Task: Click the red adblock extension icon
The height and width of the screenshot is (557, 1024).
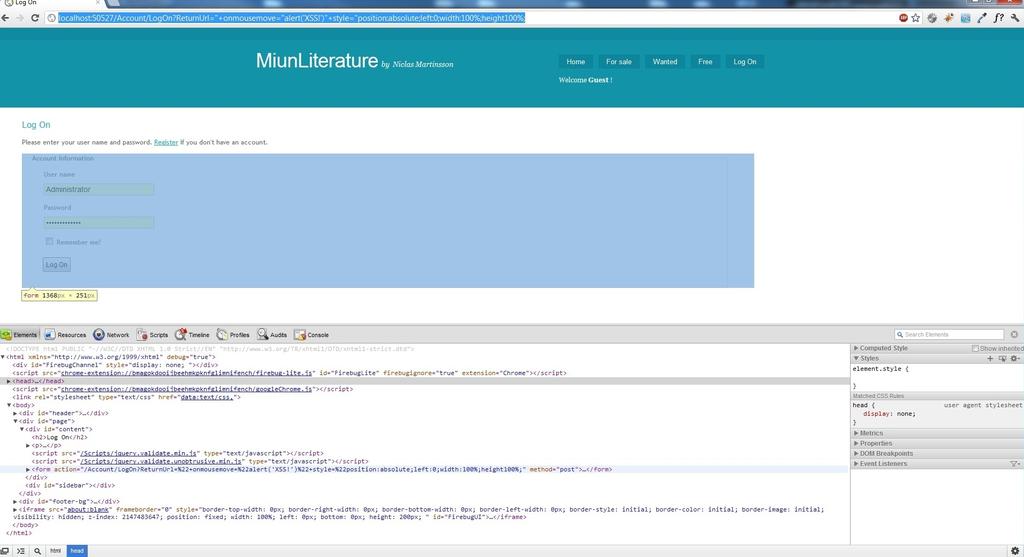Action: click(x=903, y=18)
